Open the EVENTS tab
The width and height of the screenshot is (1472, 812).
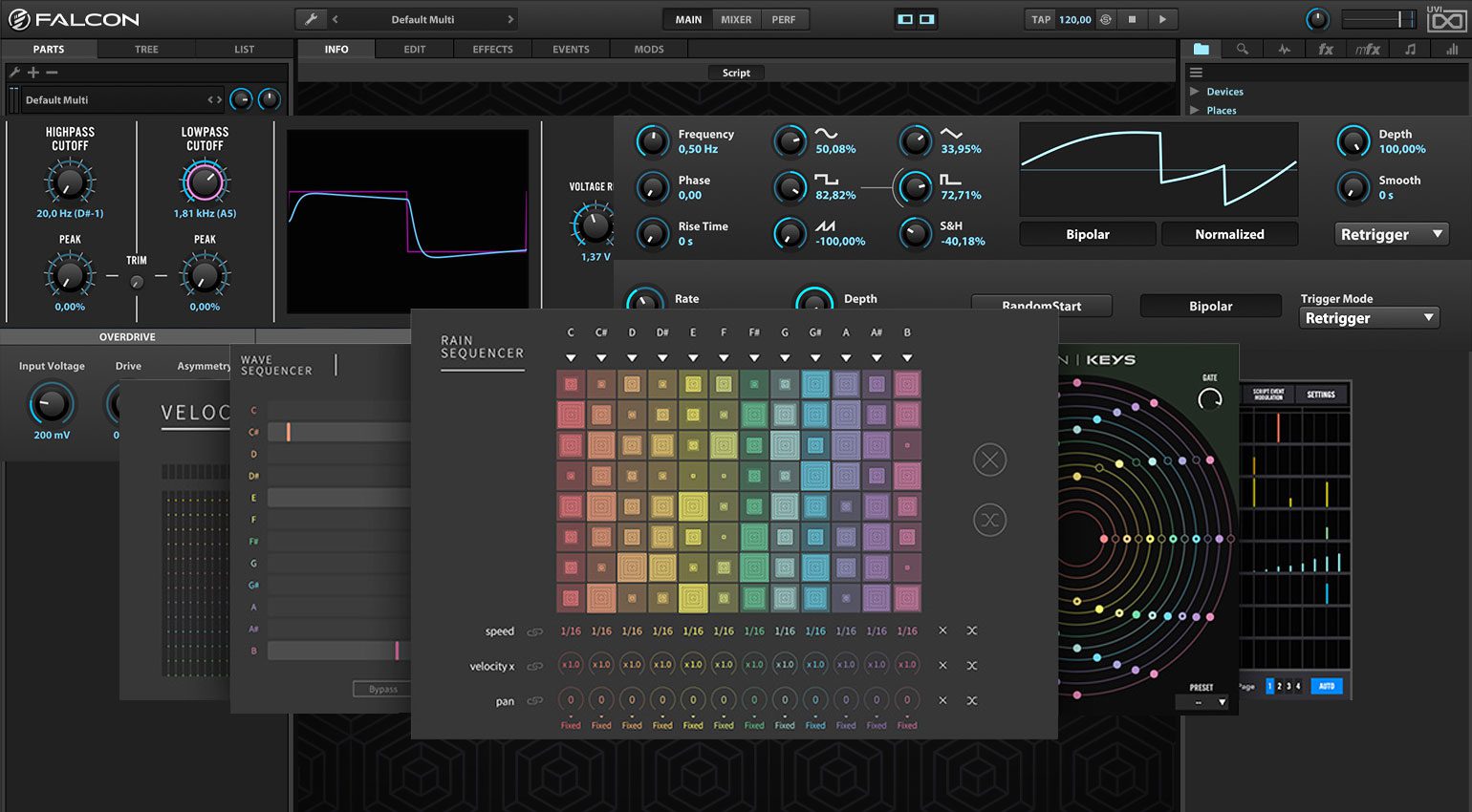point(571,49)
